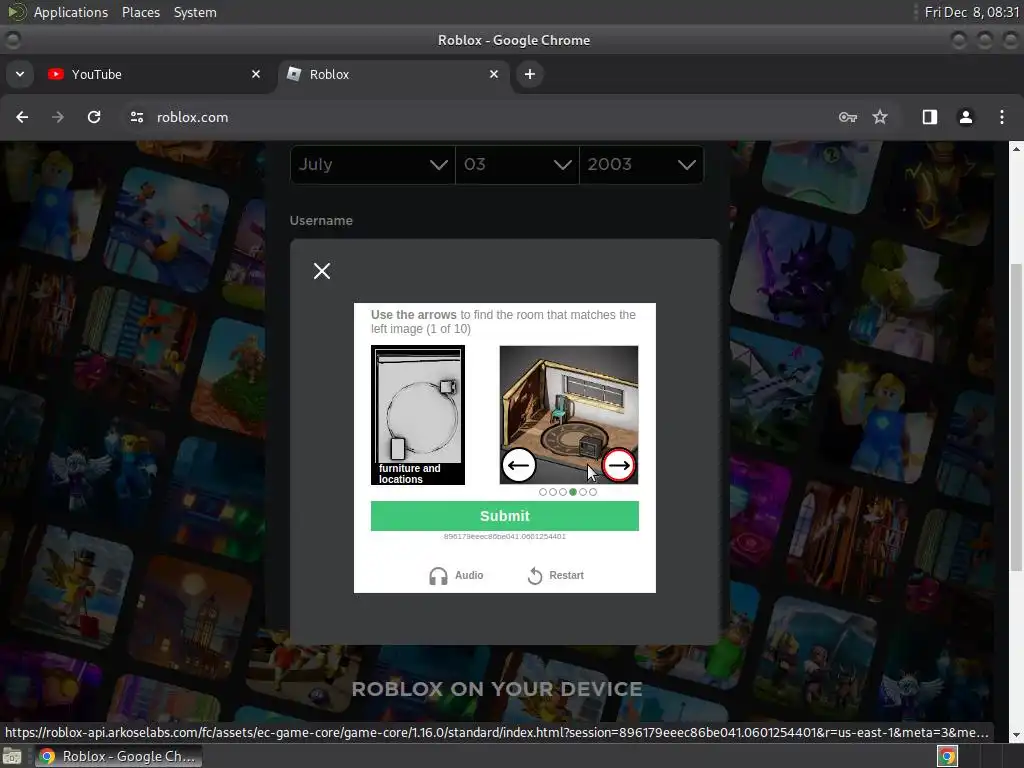
Task: Open the Places menu
Action: pos(141,12)
